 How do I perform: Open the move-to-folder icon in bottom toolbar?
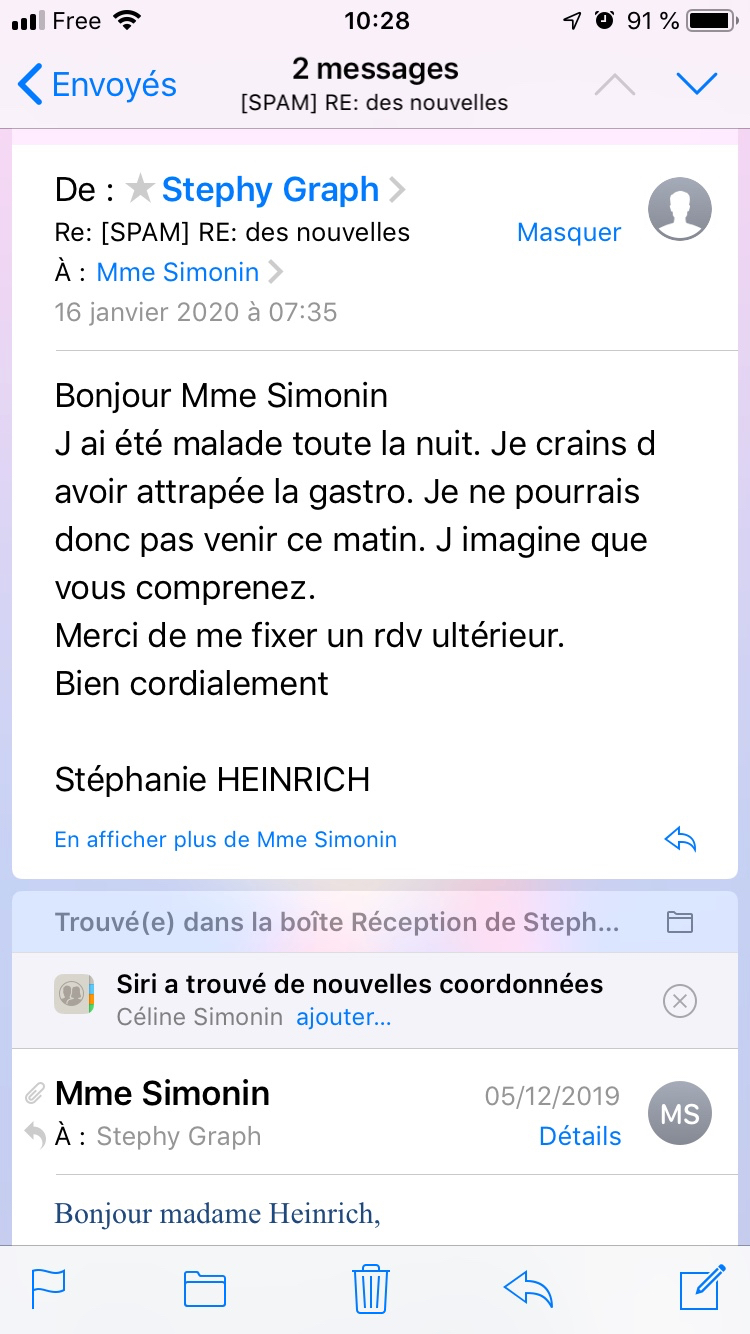click(x=205, y=1288)
